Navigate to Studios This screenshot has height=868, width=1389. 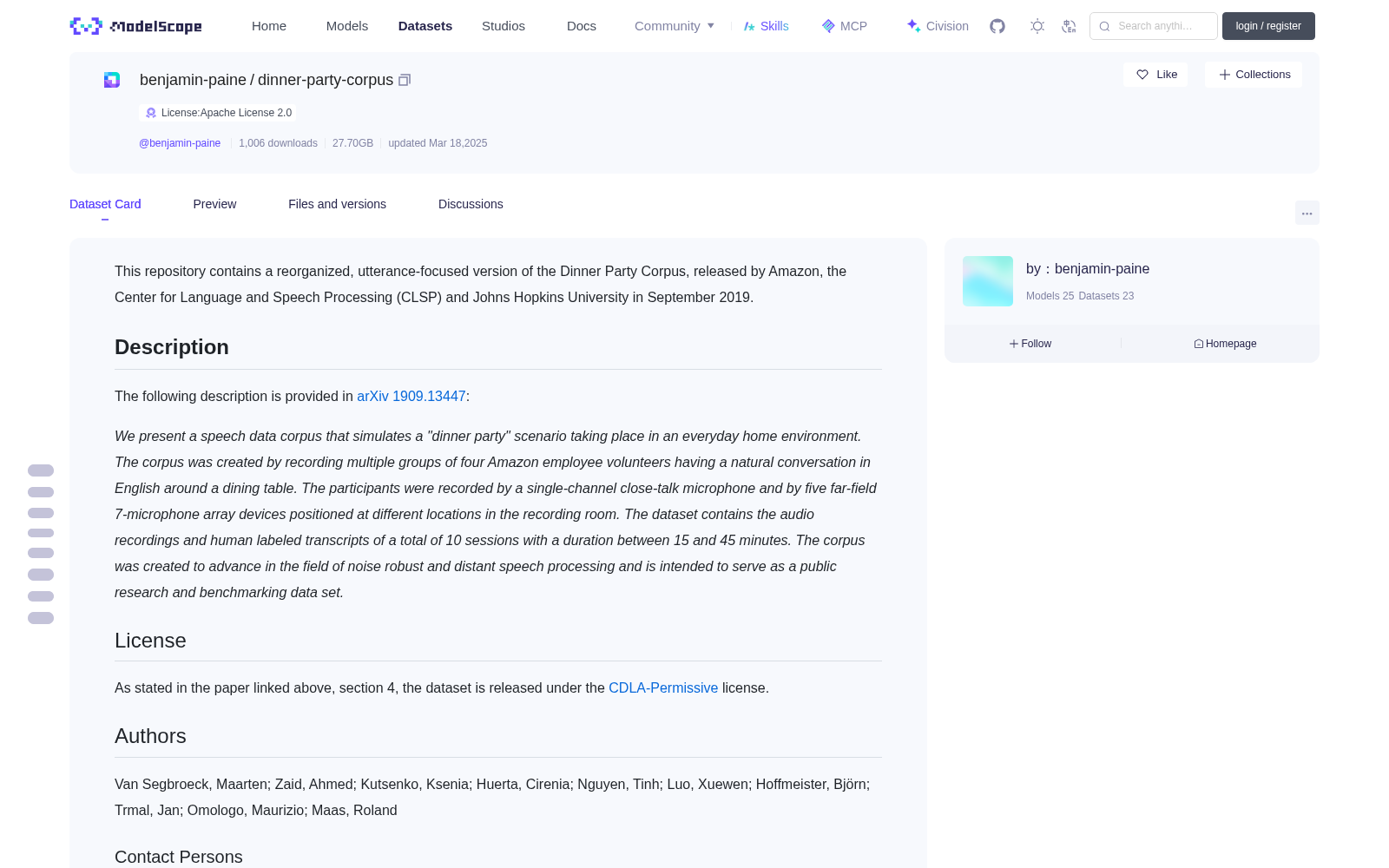pyautogui.click(x=504, y=26)
